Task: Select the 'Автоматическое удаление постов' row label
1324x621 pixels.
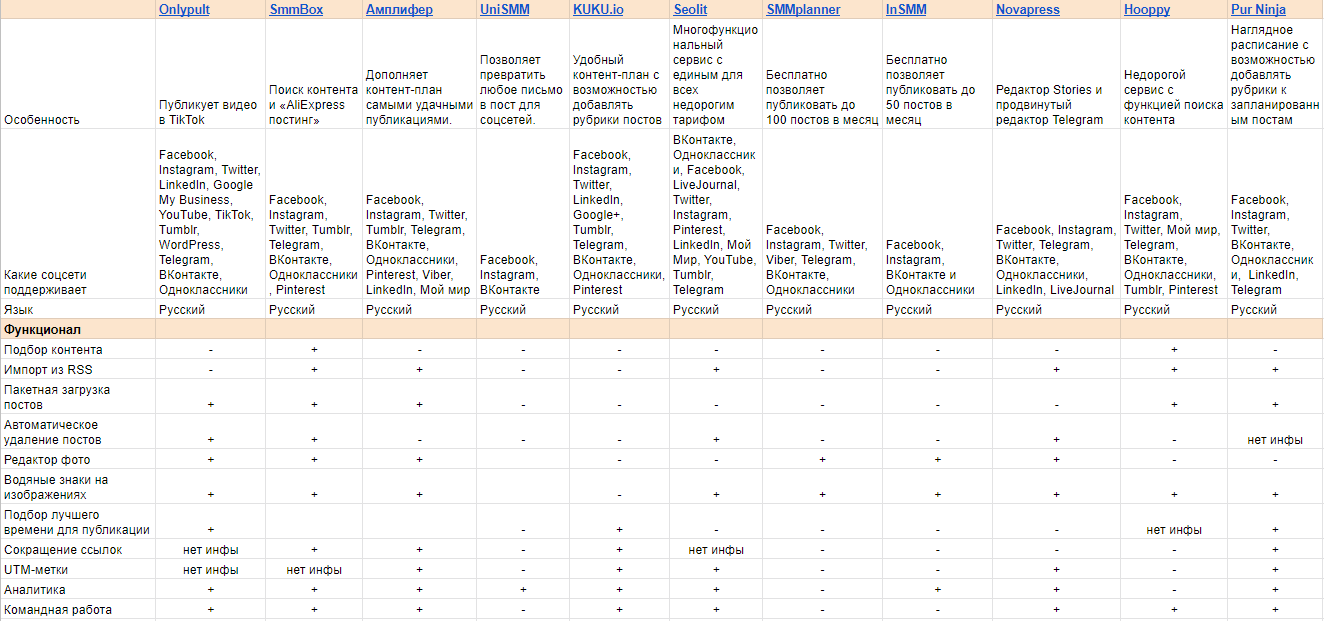Action: click(x=53, y=432)
